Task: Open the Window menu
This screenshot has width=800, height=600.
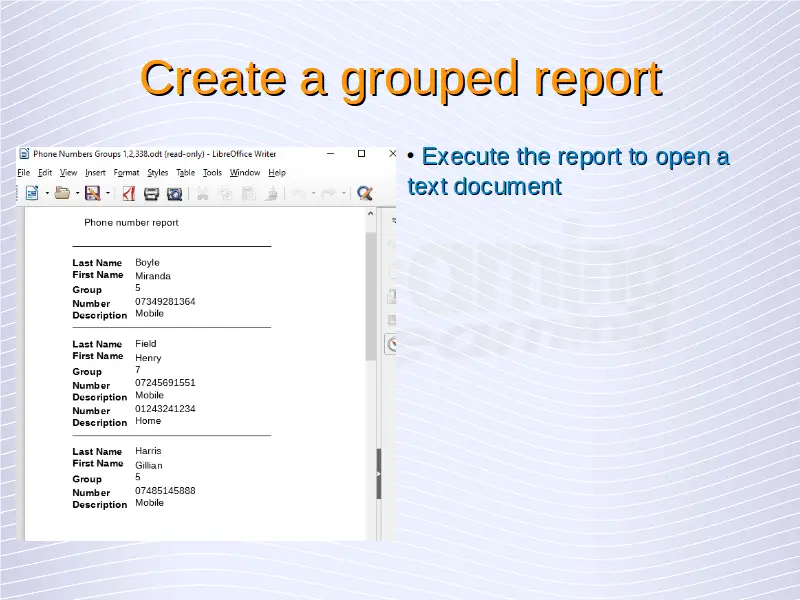Action: [x=245, y=172]
